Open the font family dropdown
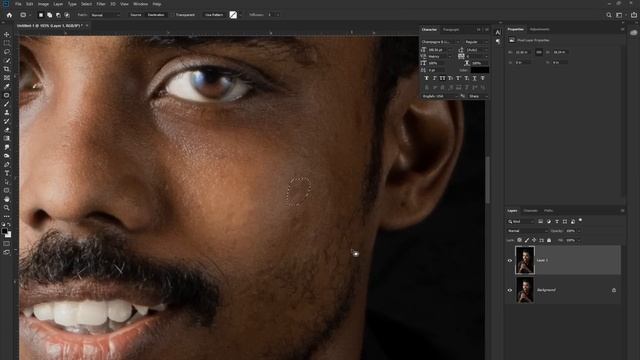Image resolution: width=640 pixels, height=360 pixels. point(440,42)
